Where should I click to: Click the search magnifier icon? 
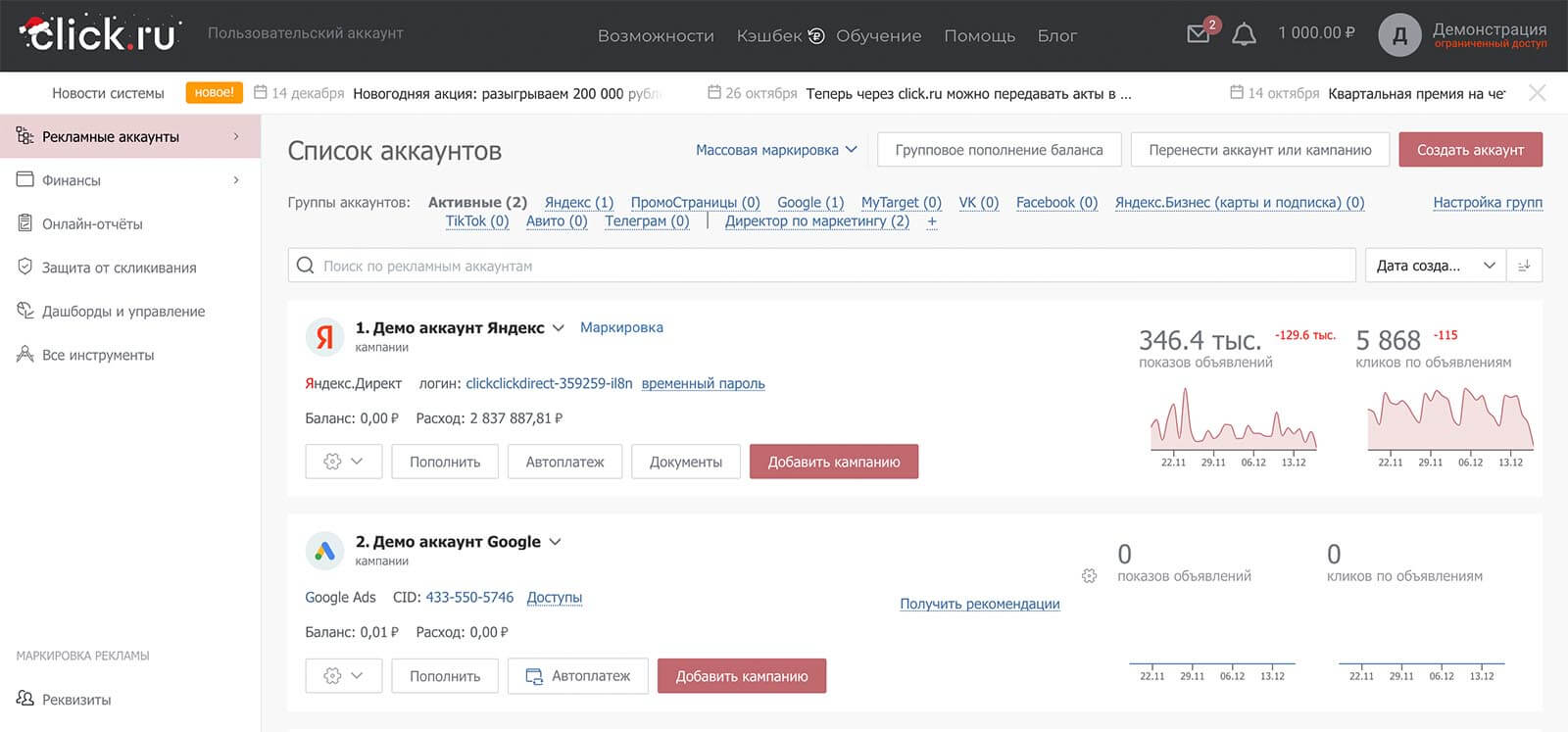(x=306, y=266)
